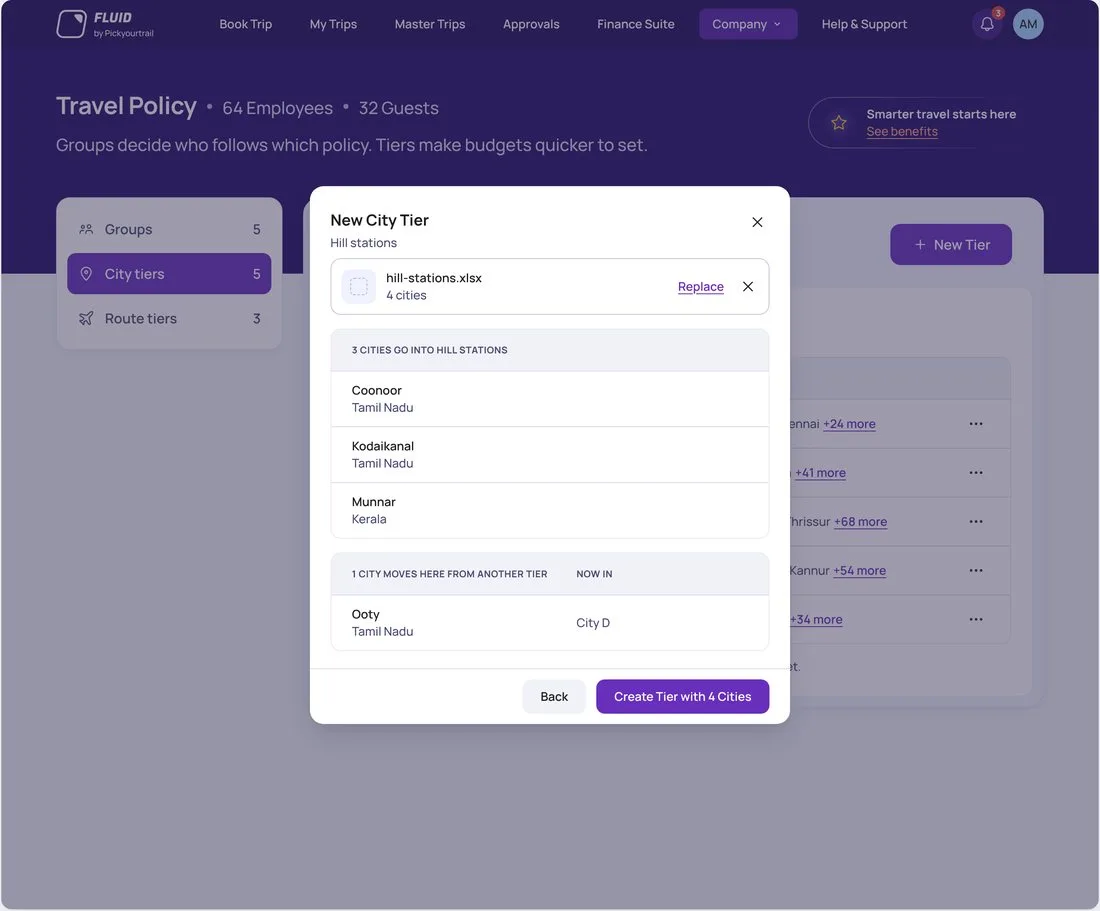Click the Replace link
This screenshot has height=911, width=1100.
(701, 286)
